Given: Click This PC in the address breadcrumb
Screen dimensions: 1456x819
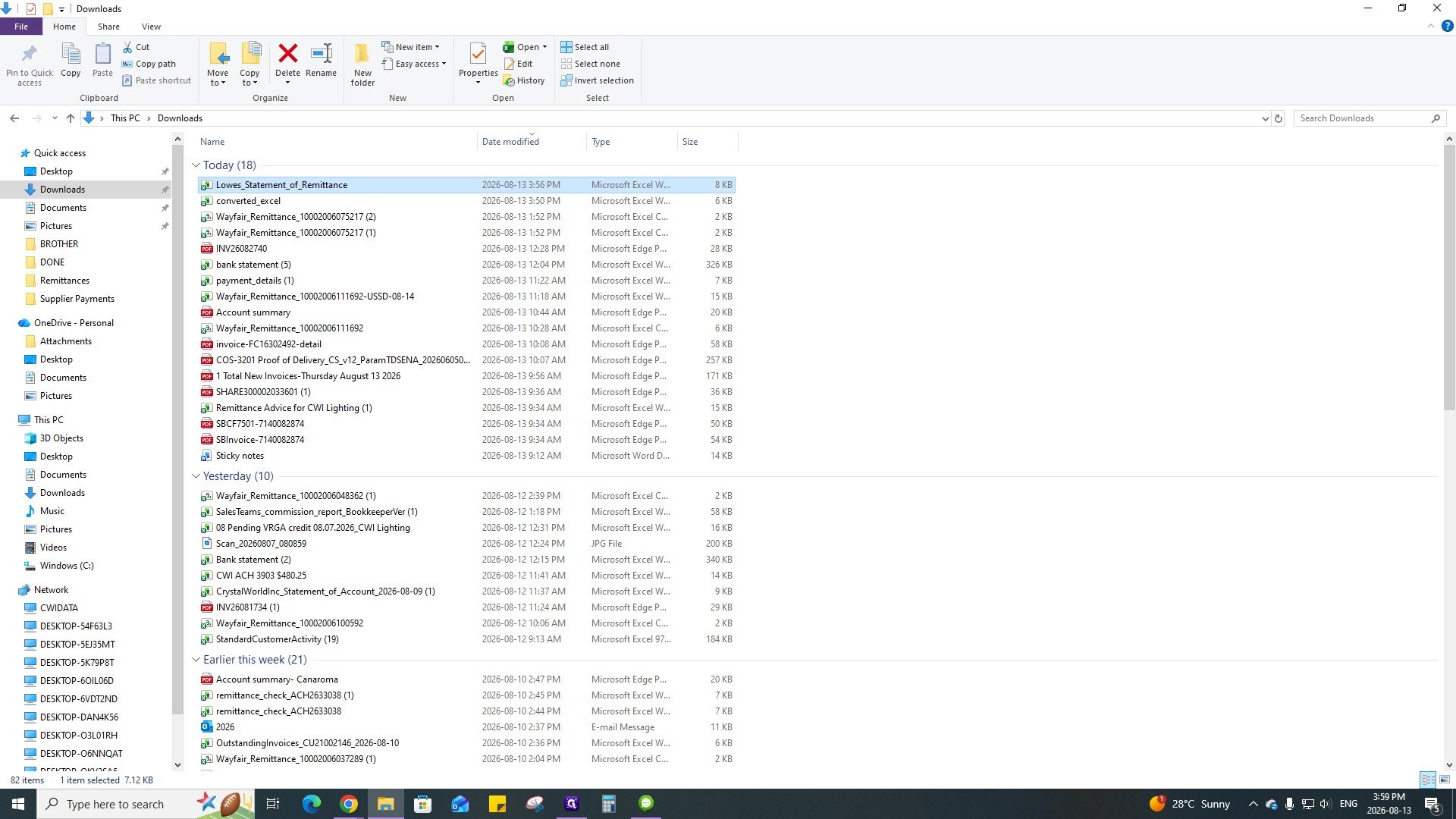Looking at the screenshot, I should coord(125,118).
